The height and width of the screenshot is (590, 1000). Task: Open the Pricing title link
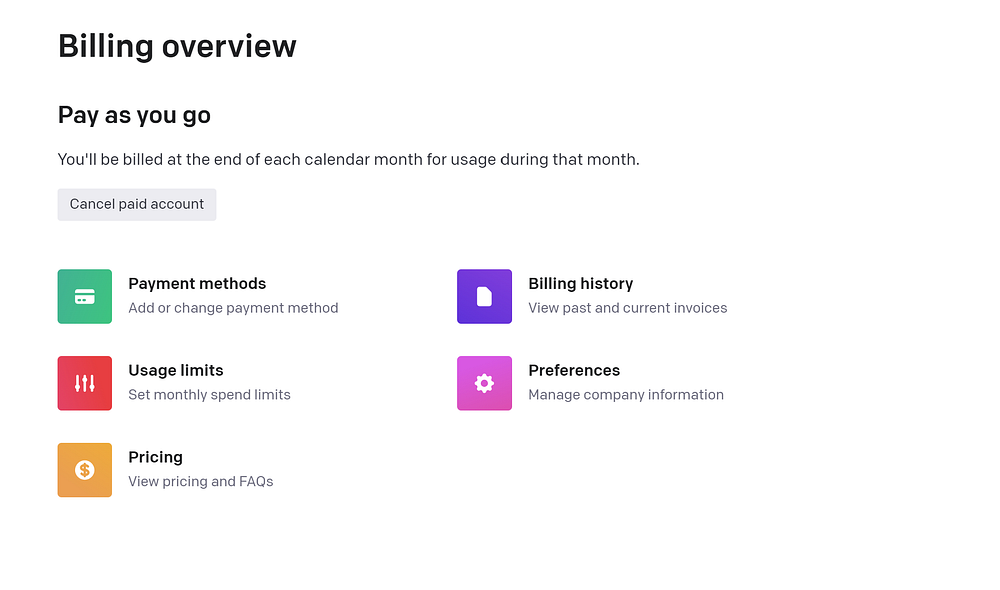tap(155, 458)
